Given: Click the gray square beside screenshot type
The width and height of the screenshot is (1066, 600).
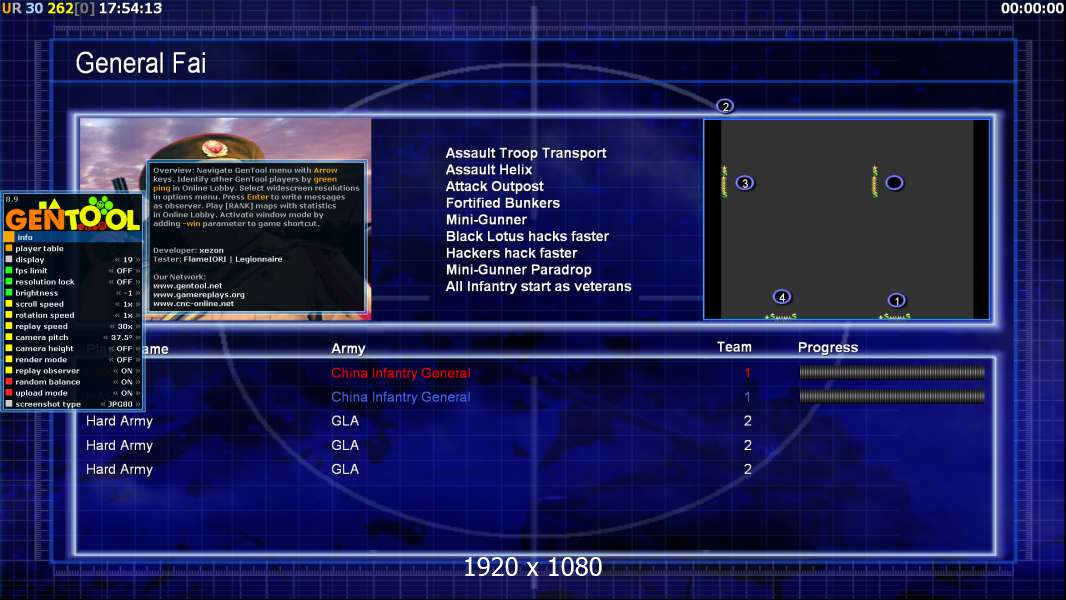Looking at the screenshot, I should click(9, 404).
